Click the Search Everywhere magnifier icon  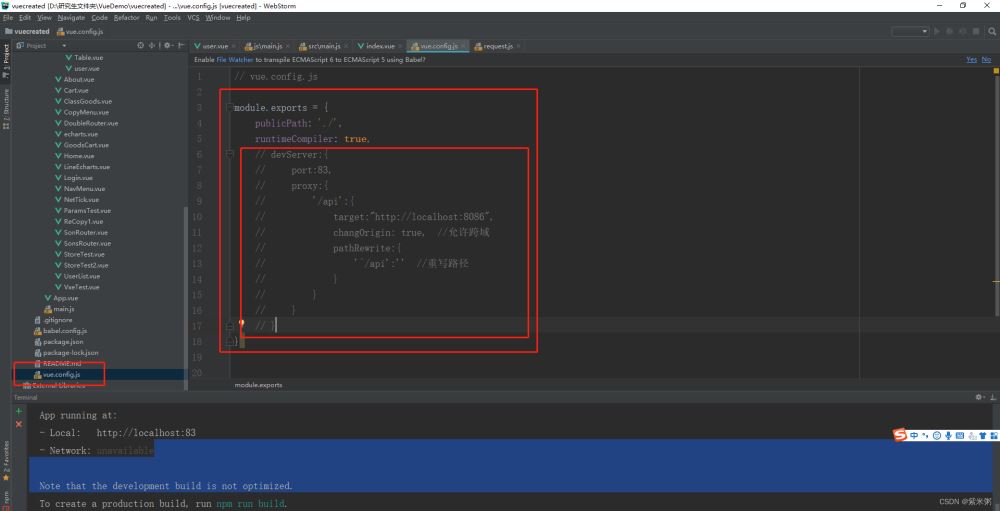(991, 31)
